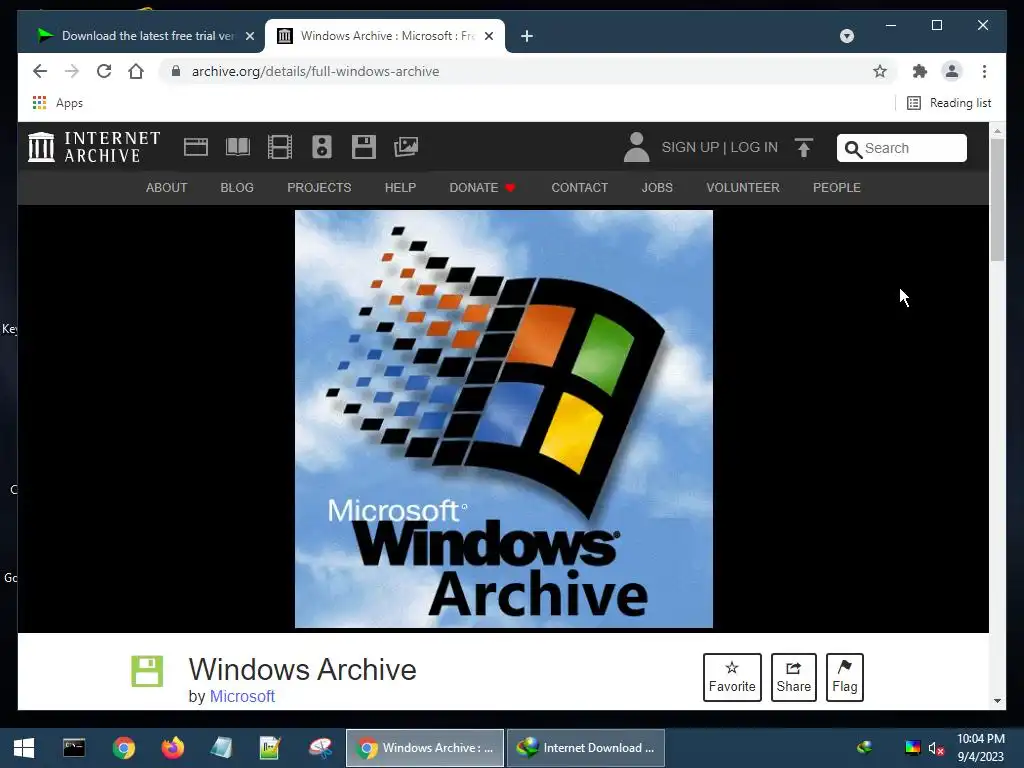Open the VOLUNTEER menu item
This screenshot has height=768, width=1024.
click(x=743, y=187)
